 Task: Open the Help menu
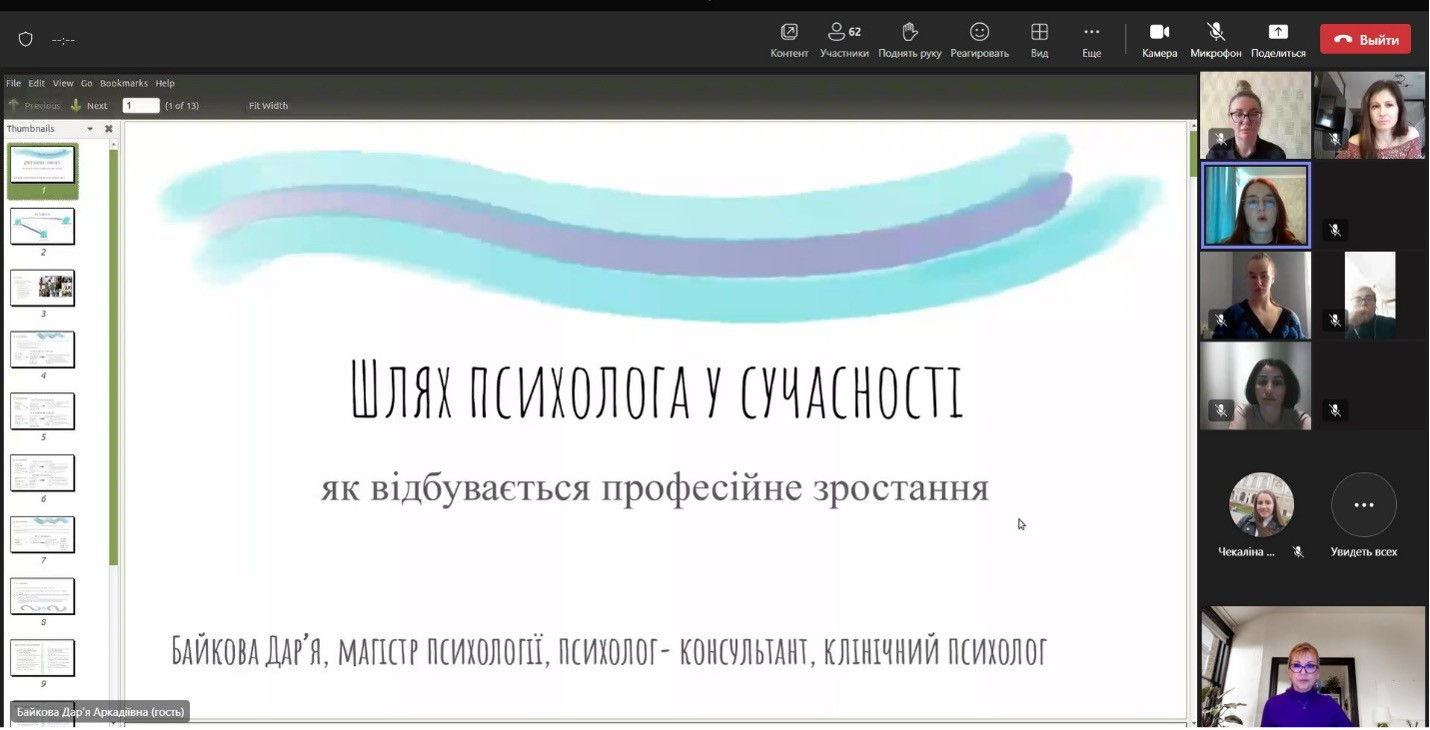165,83
